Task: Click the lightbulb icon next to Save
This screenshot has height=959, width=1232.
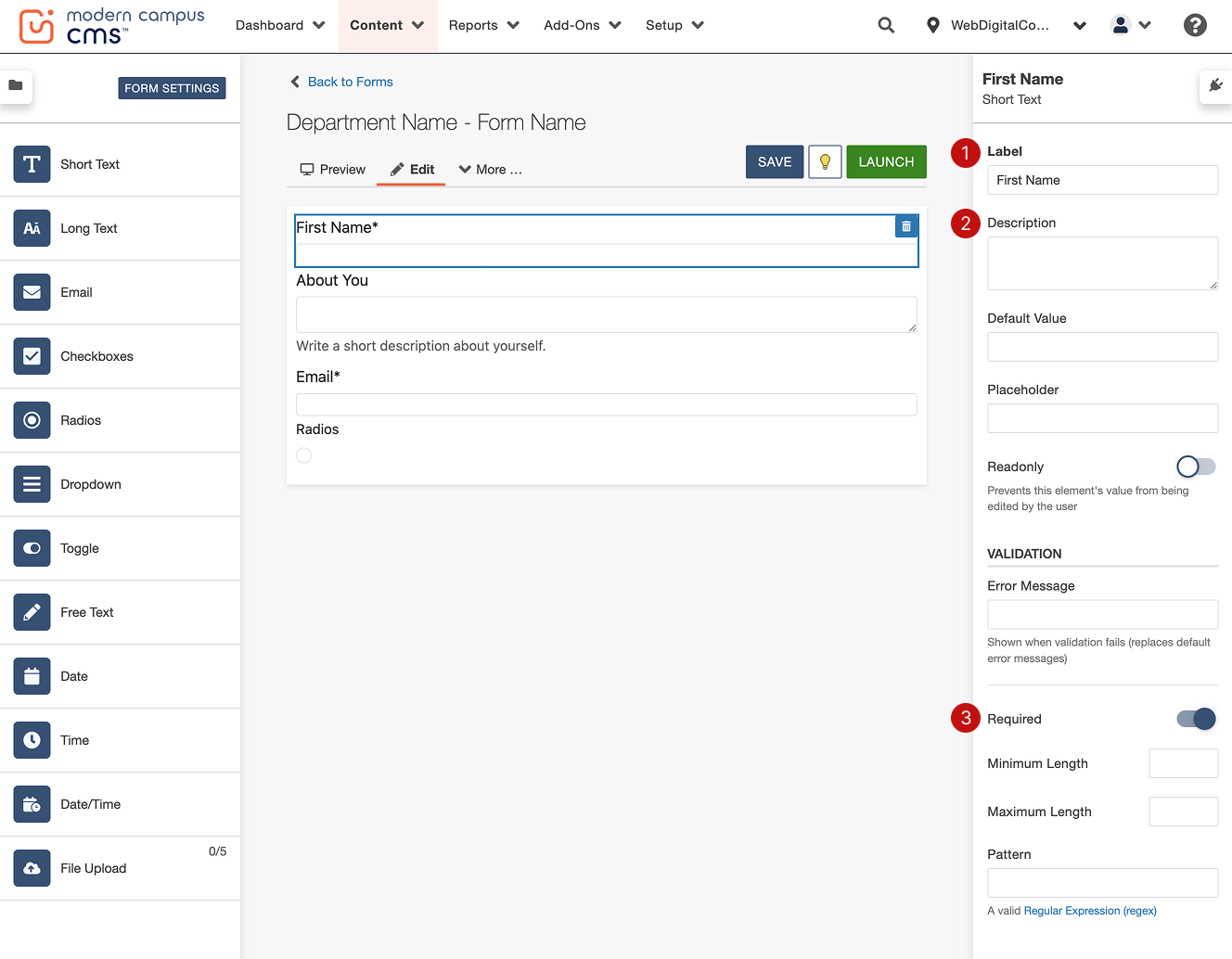Action: coord(825,162)
